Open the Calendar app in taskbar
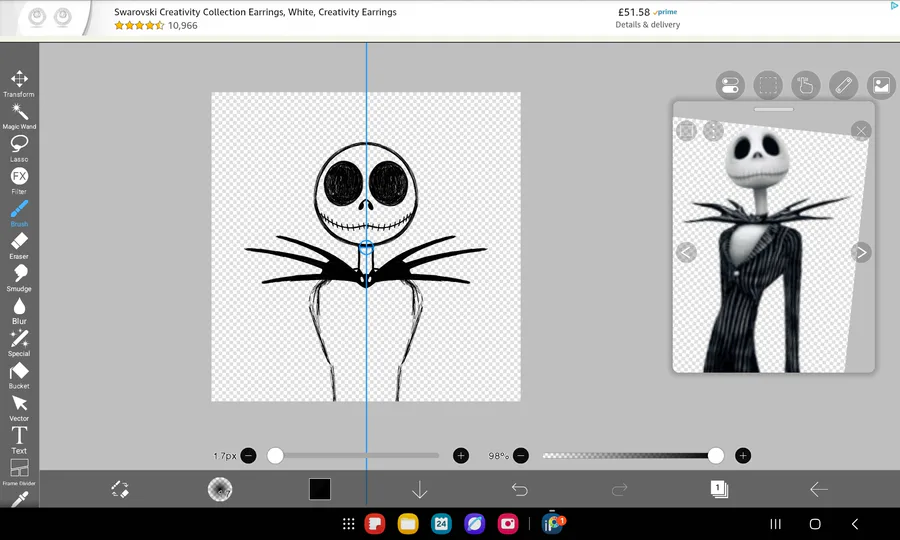Viewport: 900px width, 540px height. coord(441,523)
